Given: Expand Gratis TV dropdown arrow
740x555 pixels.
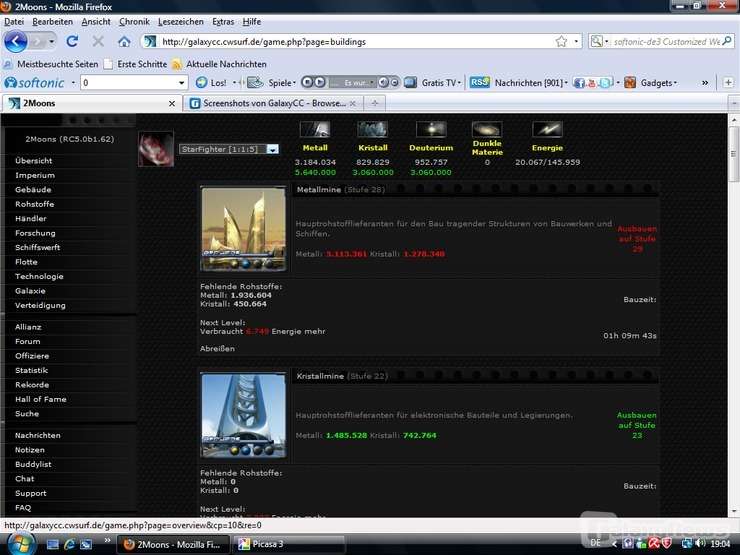Looking at the screenshot, I should (459, 83).
